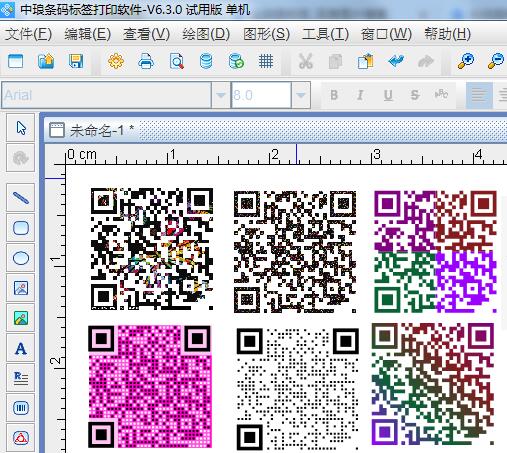Choose the line drawing tool

(21, 198)
